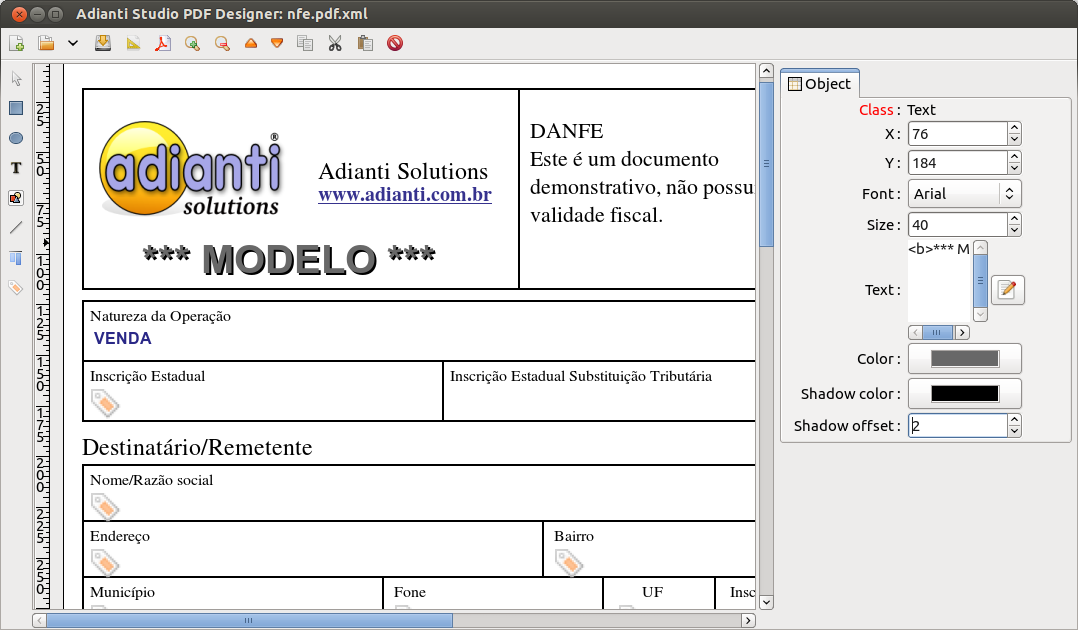This screenshot has width=1078, height=630.
Task: Zoom out of the canvas
Action: 222,43
